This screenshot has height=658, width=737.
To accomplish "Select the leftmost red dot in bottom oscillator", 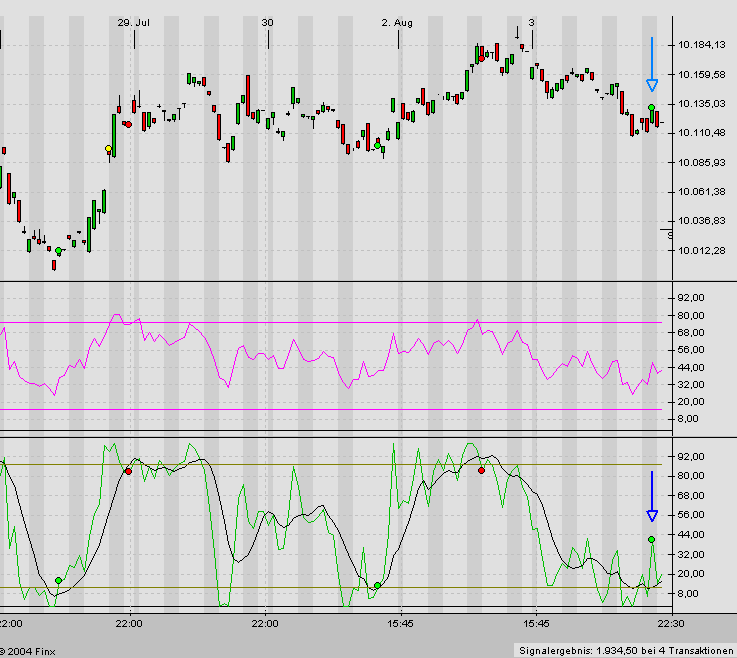I will [128, 471].
